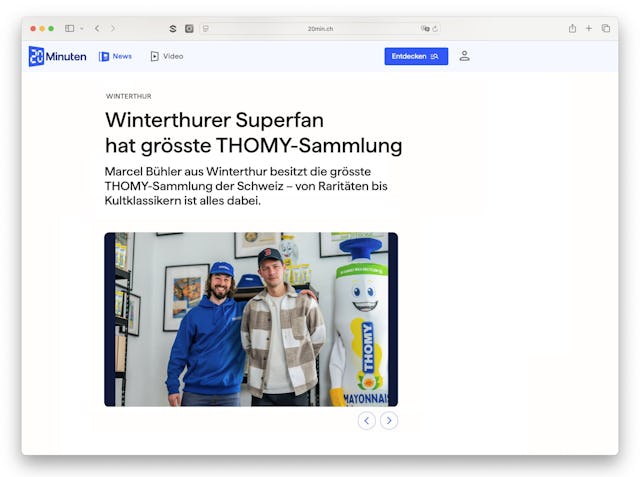Open the user profile icon
Screen dimensions: 640x477
pos(464,56)
